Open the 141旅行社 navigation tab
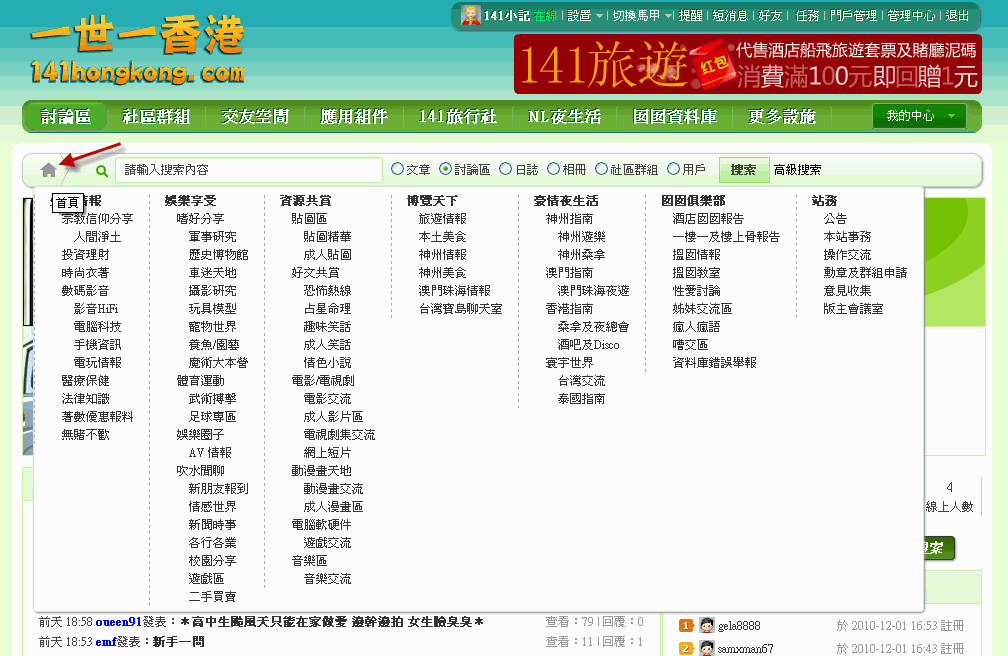Viewport: 1008px width, 656px height. coord(457,117)
